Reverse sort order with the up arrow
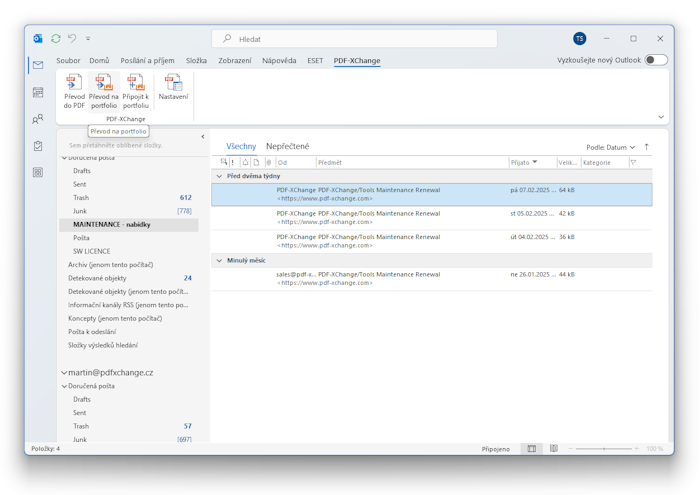 tap(646, 147)
